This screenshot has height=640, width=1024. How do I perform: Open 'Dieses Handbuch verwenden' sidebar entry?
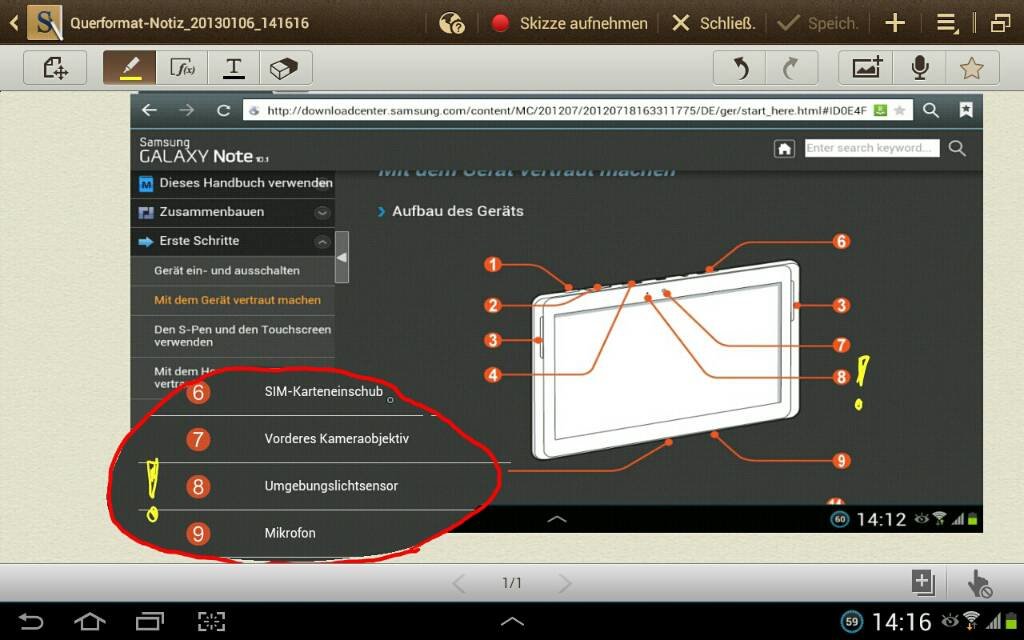click(233, 183)
